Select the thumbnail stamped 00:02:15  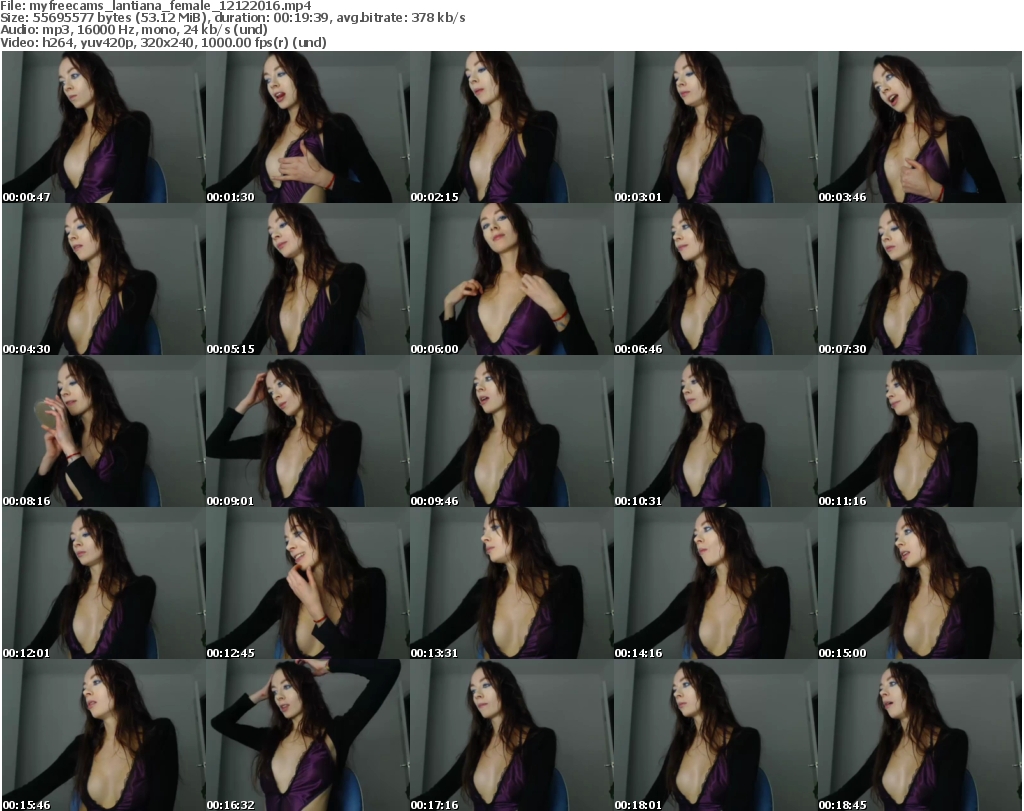coord(511,127)
